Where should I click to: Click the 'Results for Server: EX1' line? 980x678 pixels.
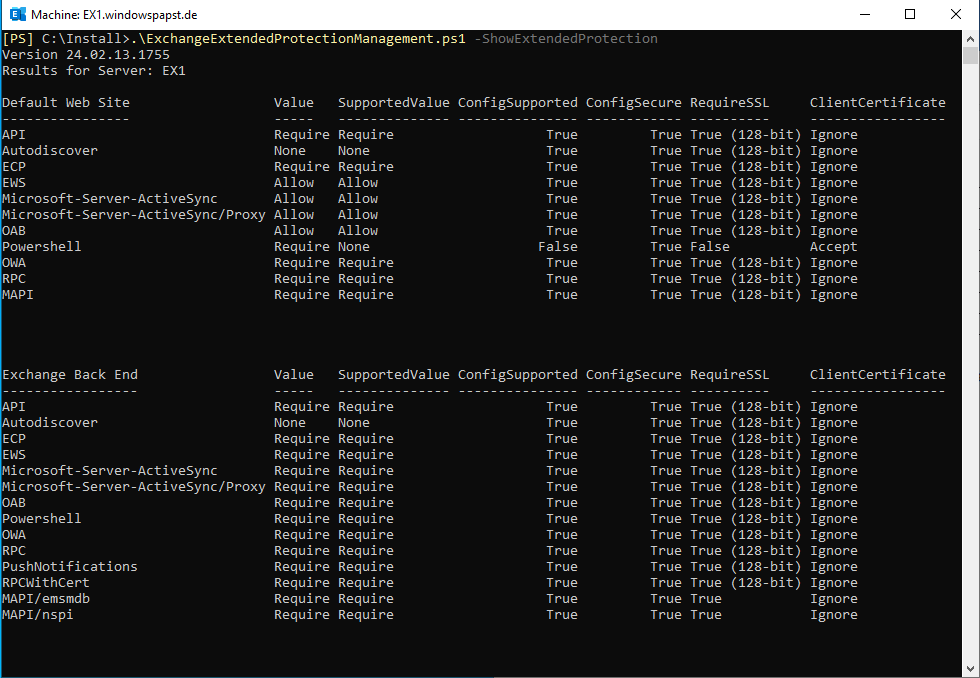pos(93,71)
